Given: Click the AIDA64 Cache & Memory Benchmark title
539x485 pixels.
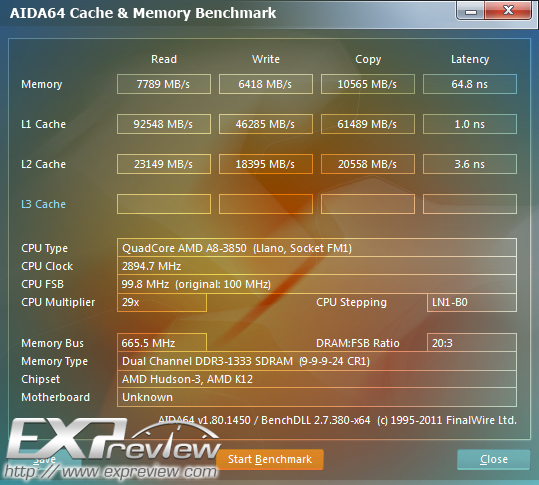Looking at the screenshot, I should 143,13.
